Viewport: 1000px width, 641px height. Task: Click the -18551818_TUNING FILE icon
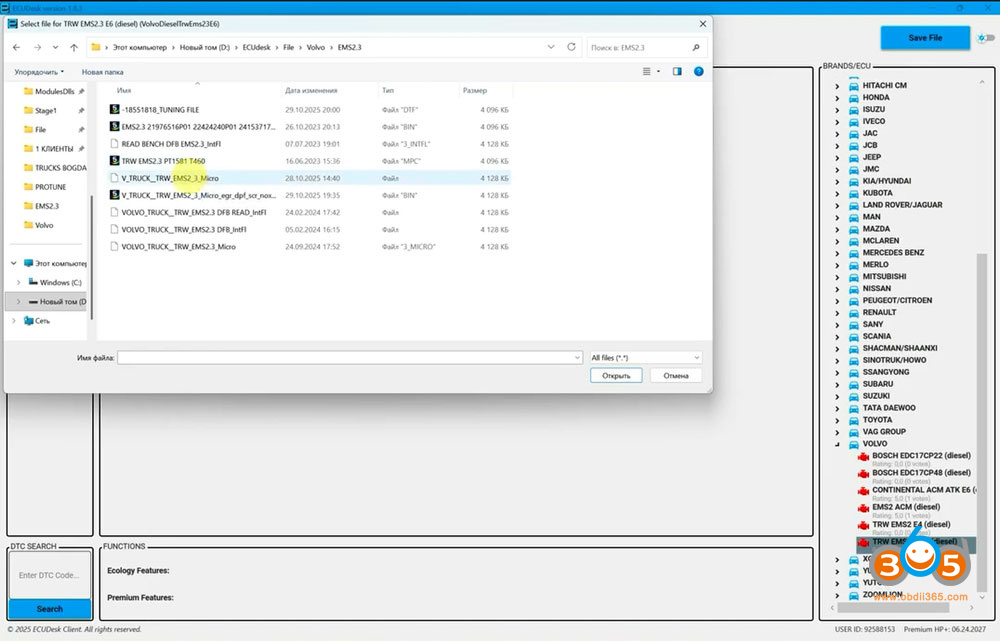114,110
